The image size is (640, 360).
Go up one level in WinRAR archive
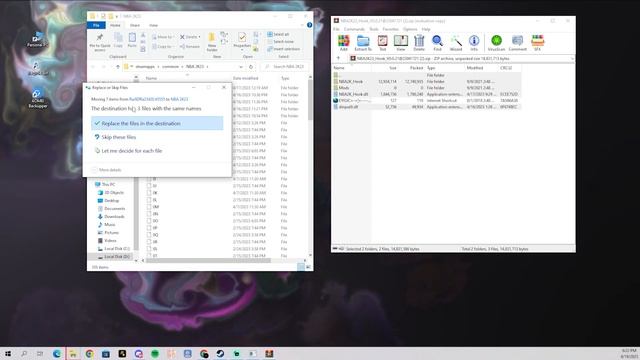pyautogui.click(x=338, y=58)
